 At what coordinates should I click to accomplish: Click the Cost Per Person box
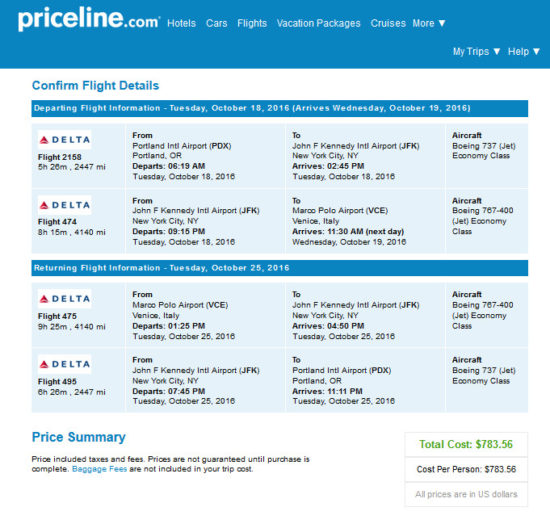coord(466,469)
